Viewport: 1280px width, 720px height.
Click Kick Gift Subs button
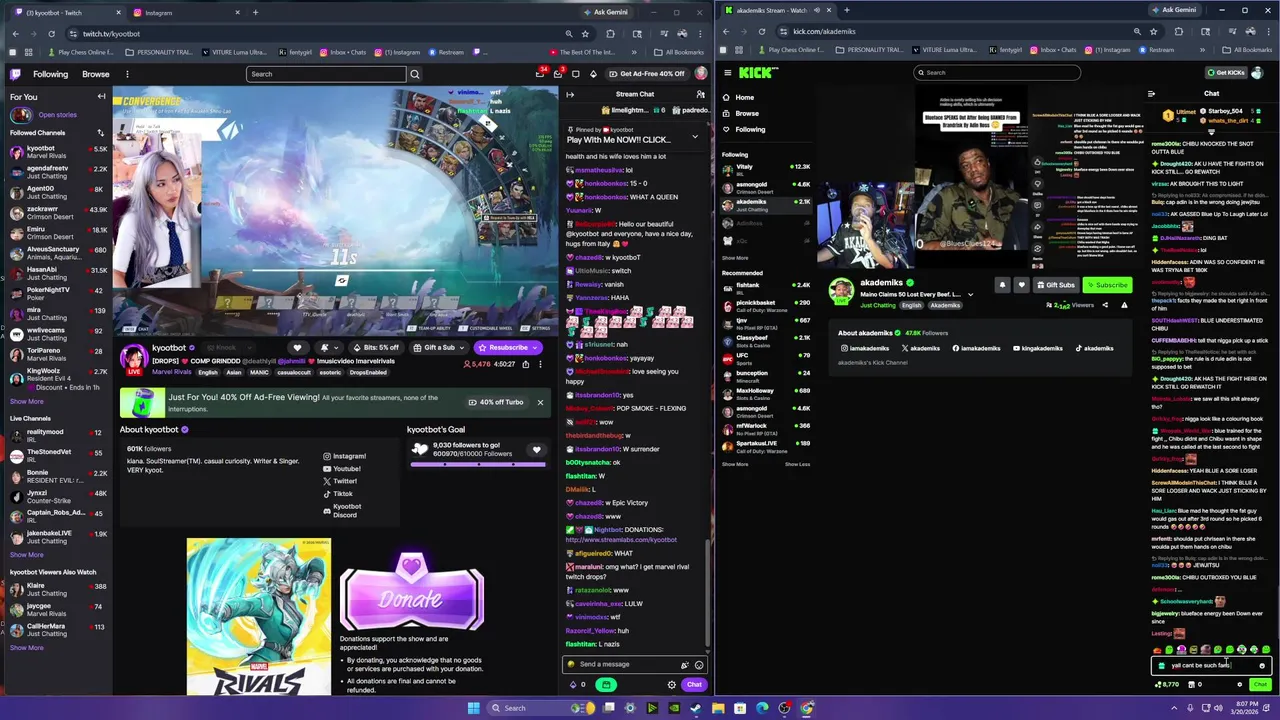coord(1056,285)
